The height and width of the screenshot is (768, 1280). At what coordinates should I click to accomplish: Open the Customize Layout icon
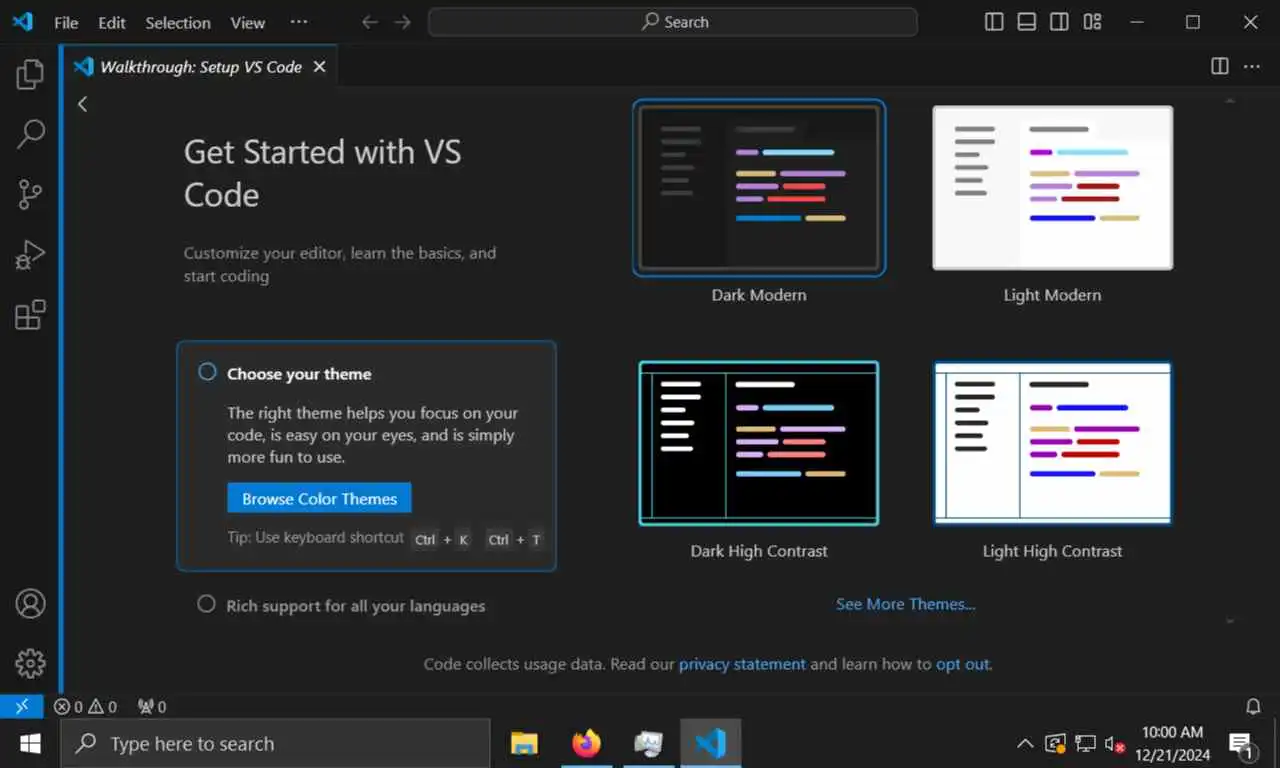click(1092, 22)
